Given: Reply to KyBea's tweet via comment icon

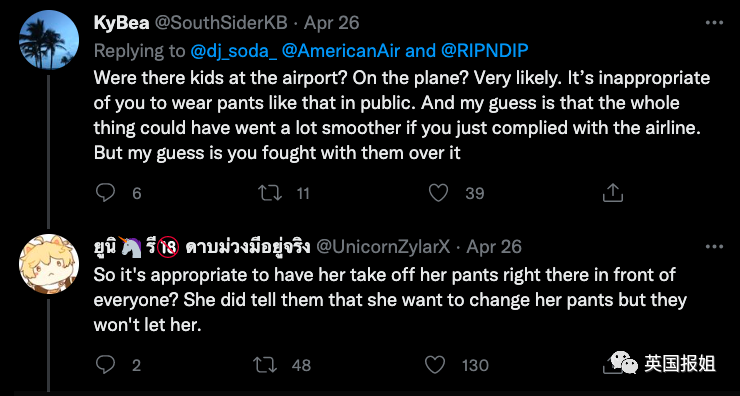Looking at the screenshot, I should (x=105, y=193).
